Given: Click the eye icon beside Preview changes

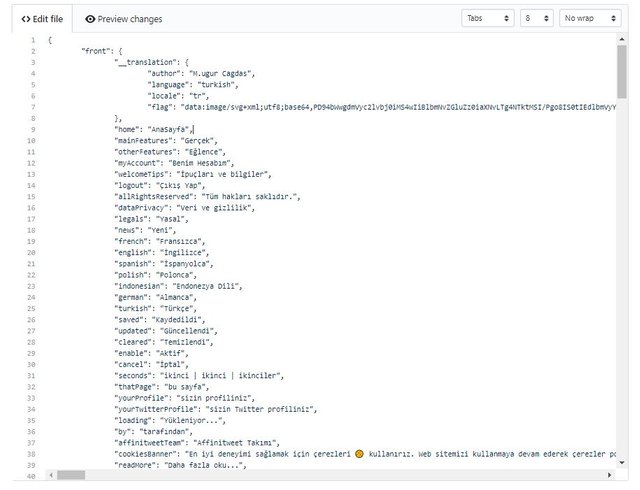Looking at the screenshot, I should click(x=91, y=19).
